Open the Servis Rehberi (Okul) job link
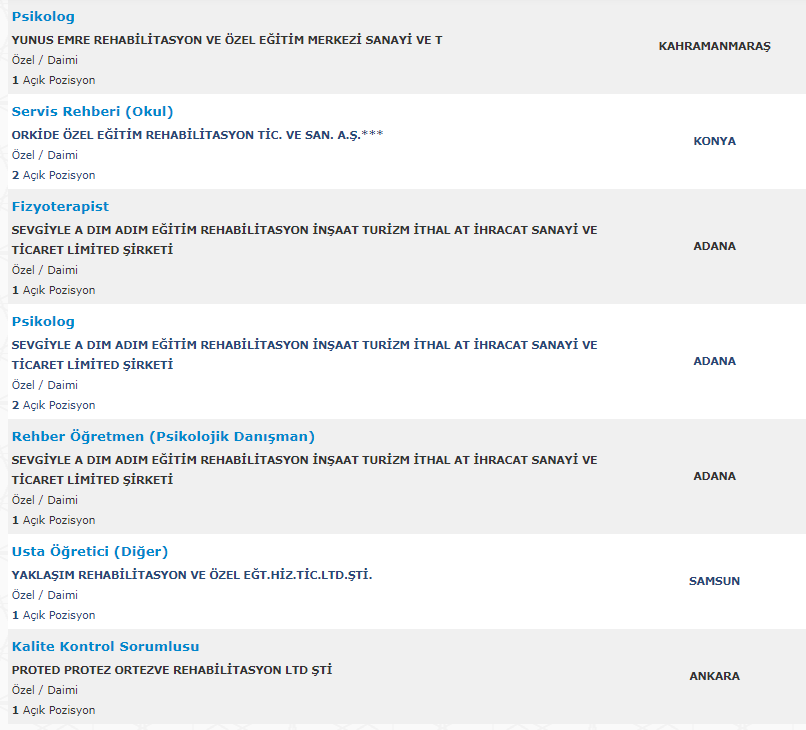This screenshot has height=730, width=806. tap(92, 112)
